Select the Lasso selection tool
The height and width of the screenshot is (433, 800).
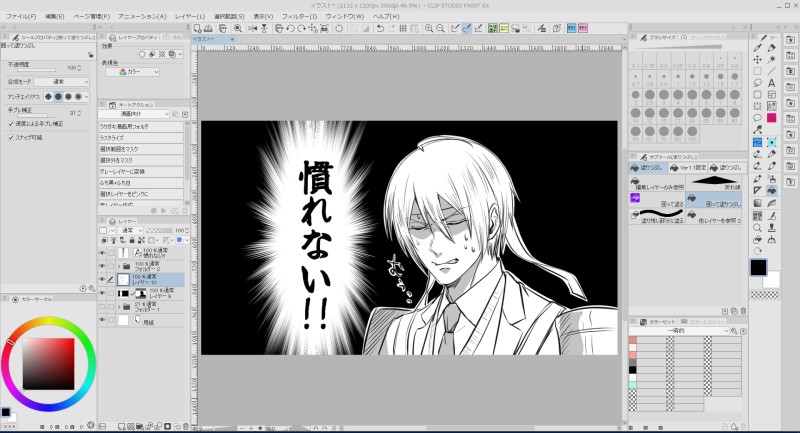point(758,83)
